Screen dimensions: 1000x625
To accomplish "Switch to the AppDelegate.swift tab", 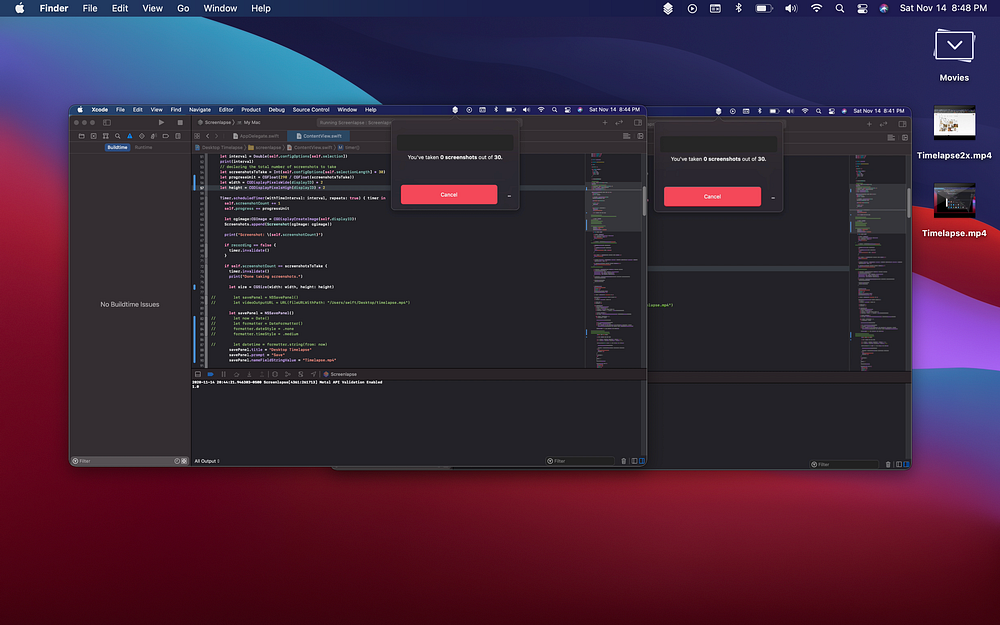I will (256, 136).
